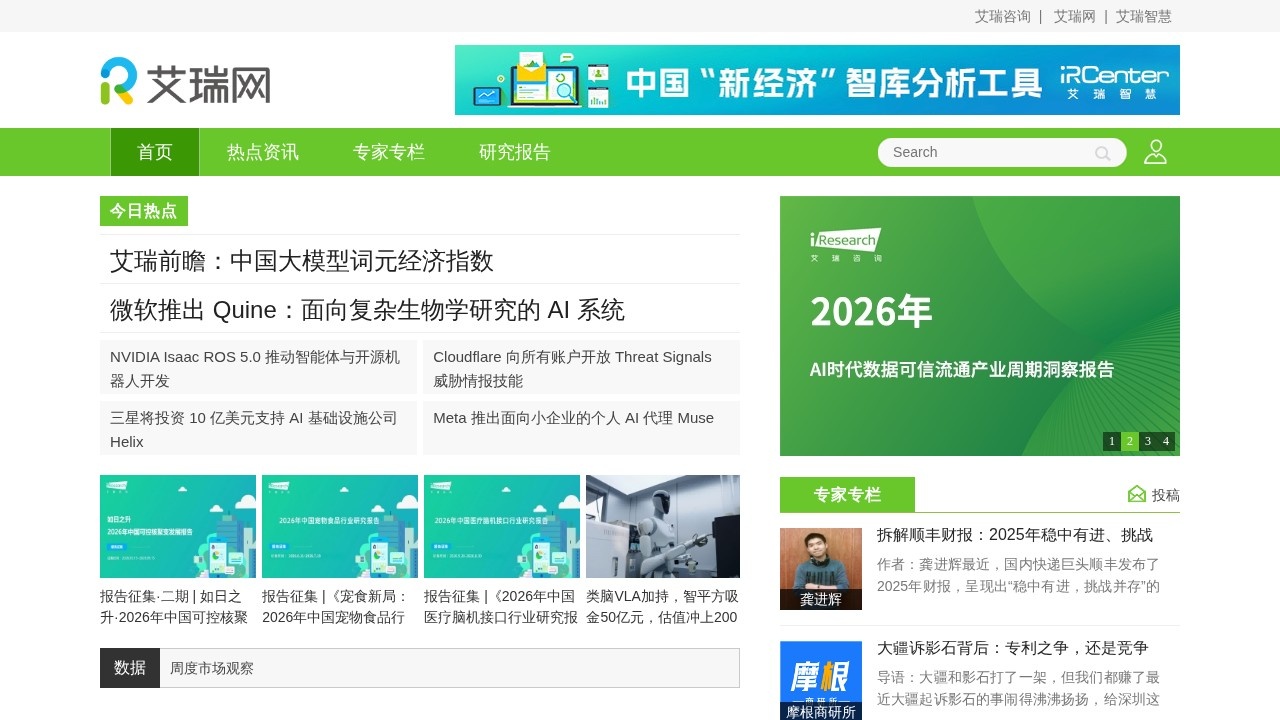Open 医疗脑机接口行业 report thumbnail

(x=502, y=526)
